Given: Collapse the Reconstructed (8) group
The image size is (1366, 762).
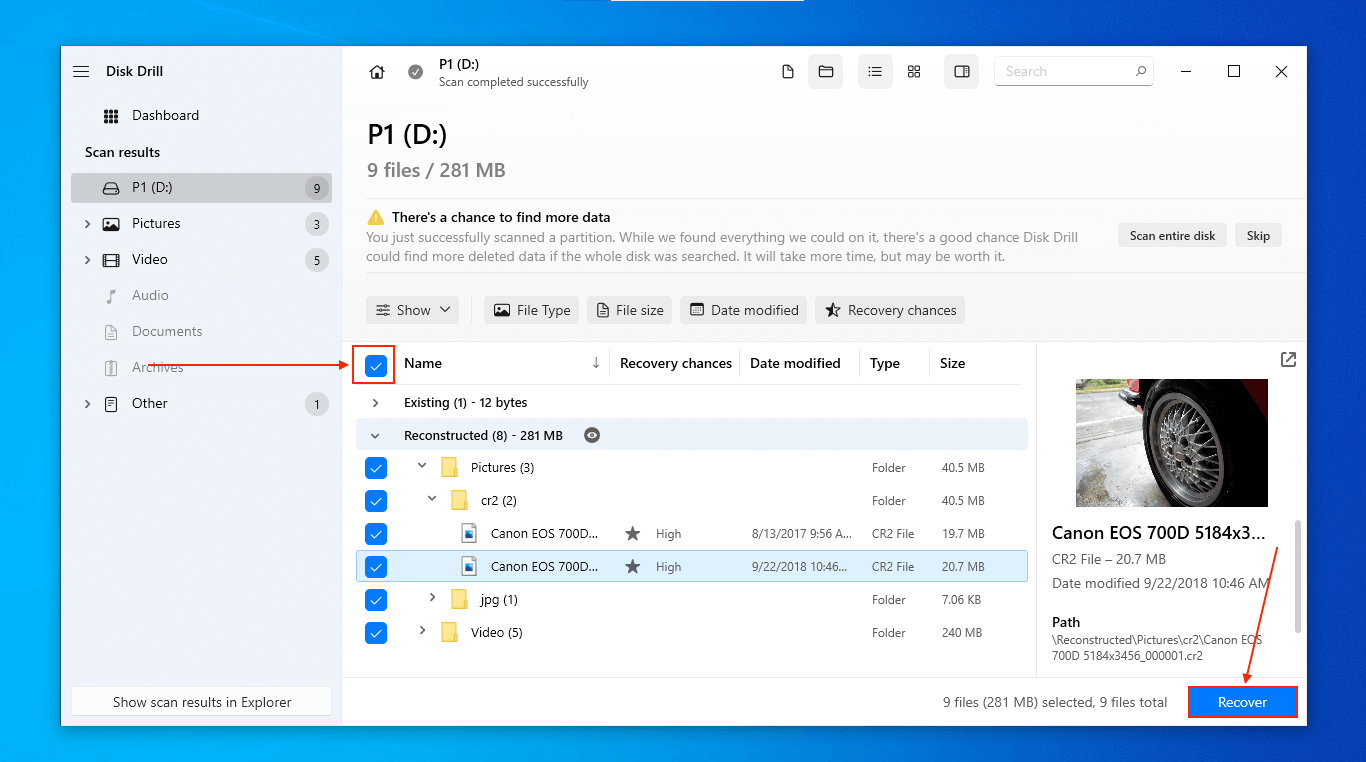Looking at the screenshot, I should pos(376,436).
